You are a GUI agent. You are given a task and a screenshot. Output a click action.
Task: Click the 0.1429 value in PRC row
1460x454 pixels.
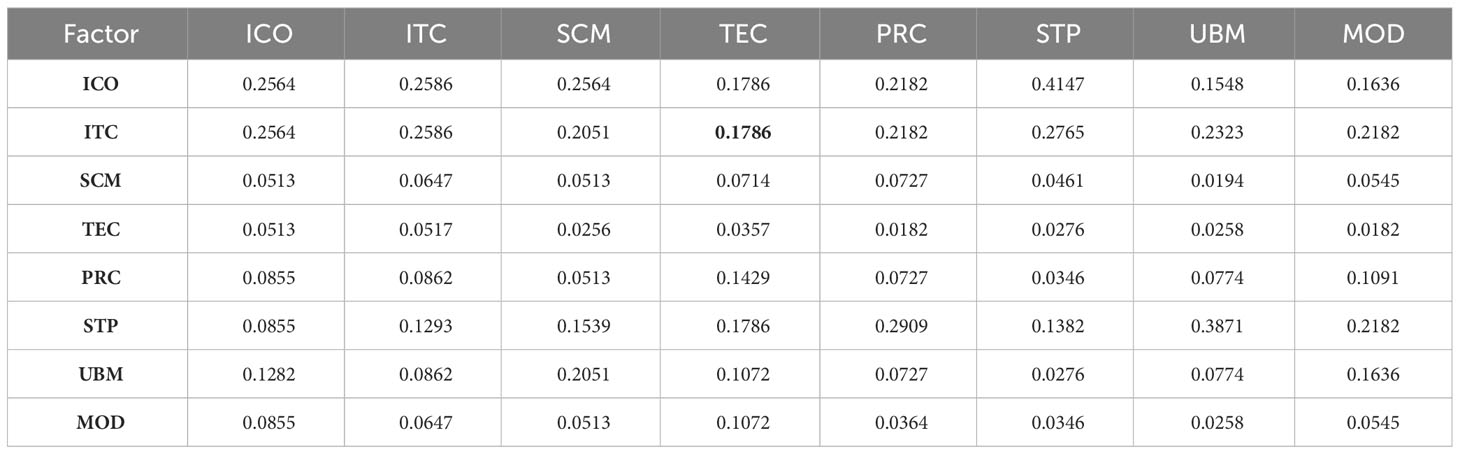[x=743, y=278]
